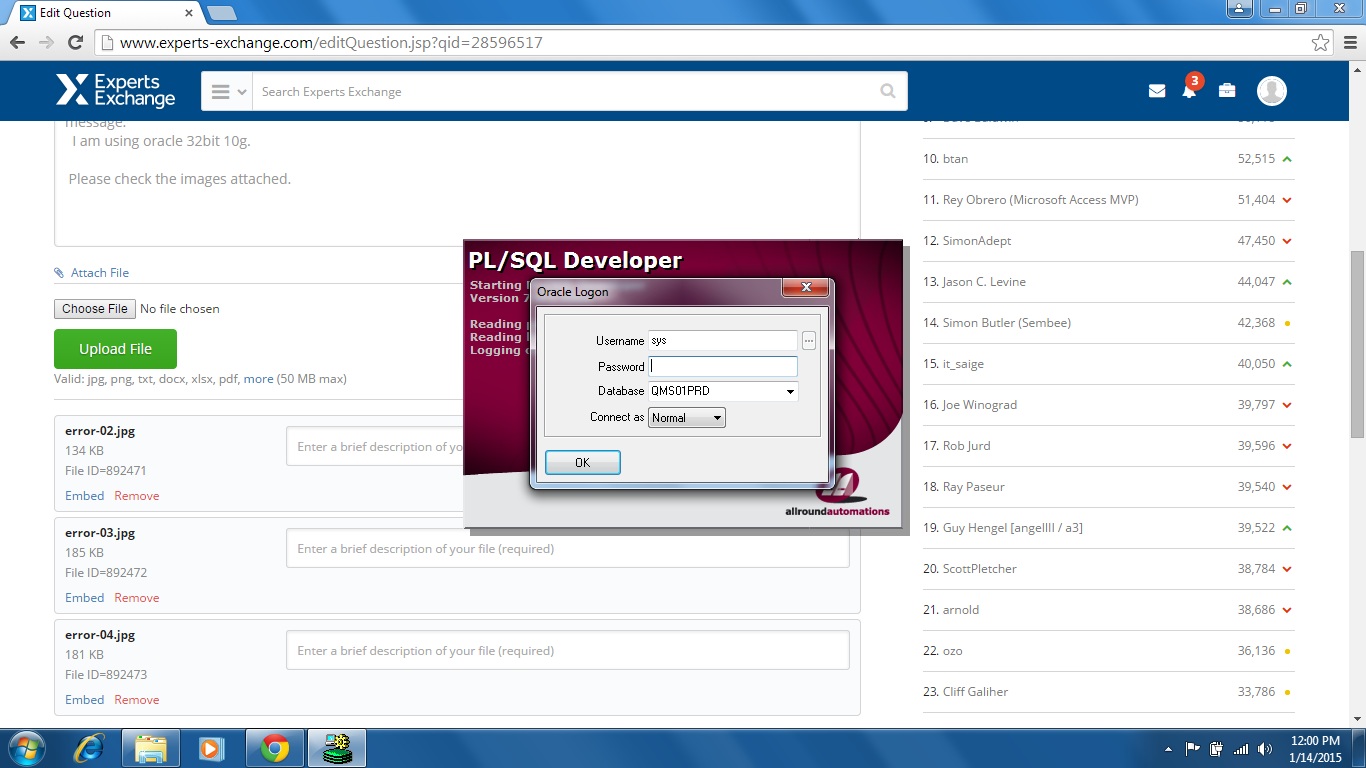The height and width of the screenshot is (768, 1366).
Task: Click the green Upload File button
Action: pos(115,349)
